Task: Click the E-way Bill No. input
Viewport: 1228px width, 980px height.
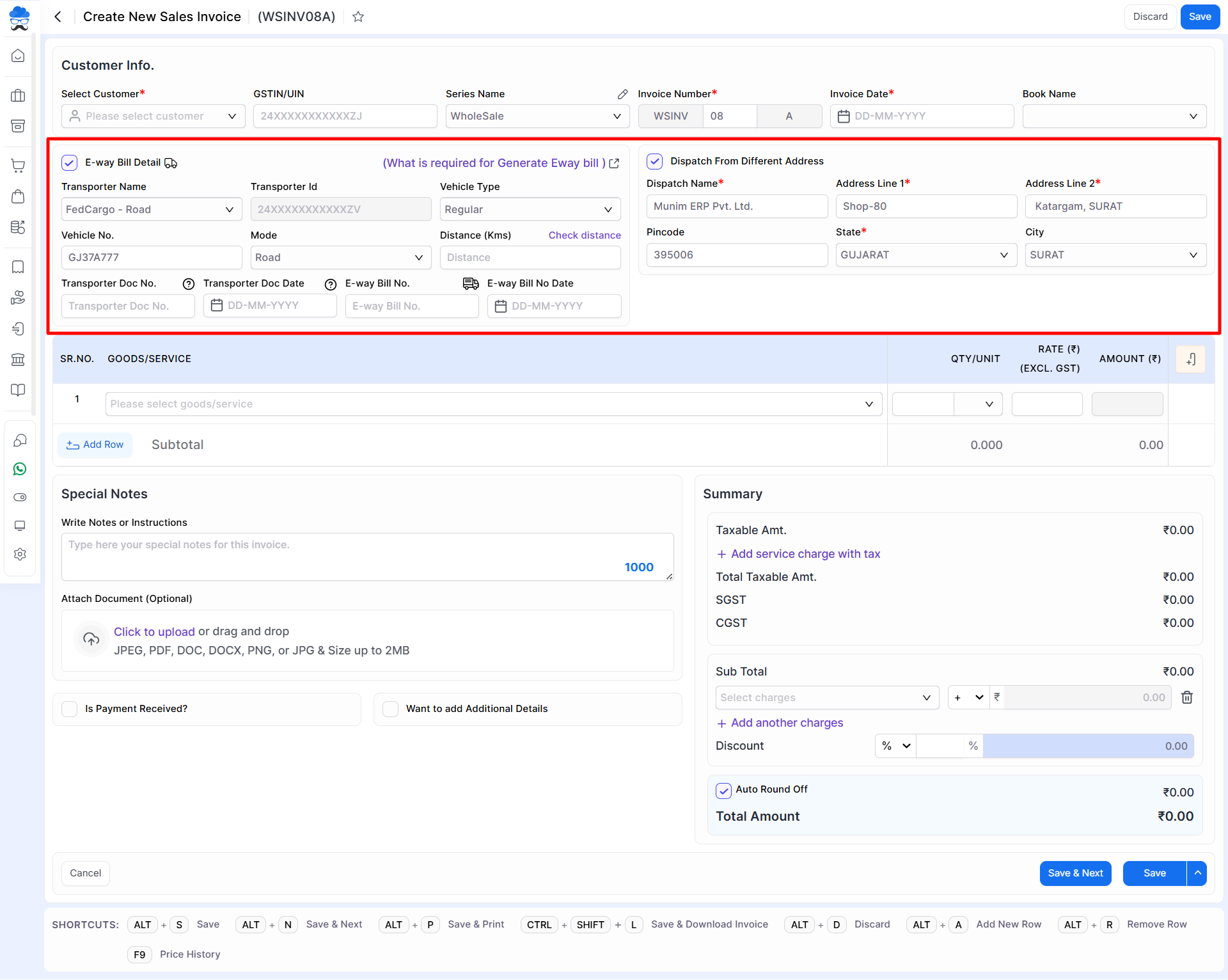Action: [412, 306]
